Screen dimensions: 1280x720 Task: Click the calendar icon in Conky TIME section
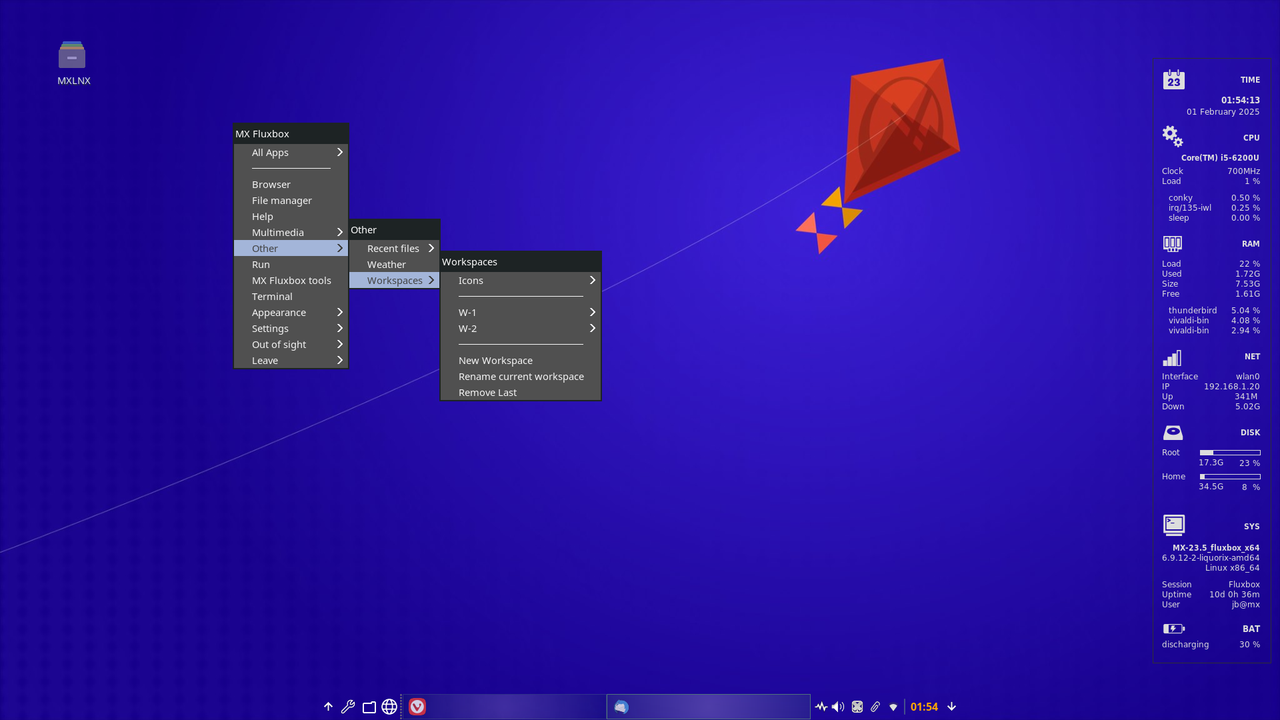pyautogui.click(x=1173, y=80)
